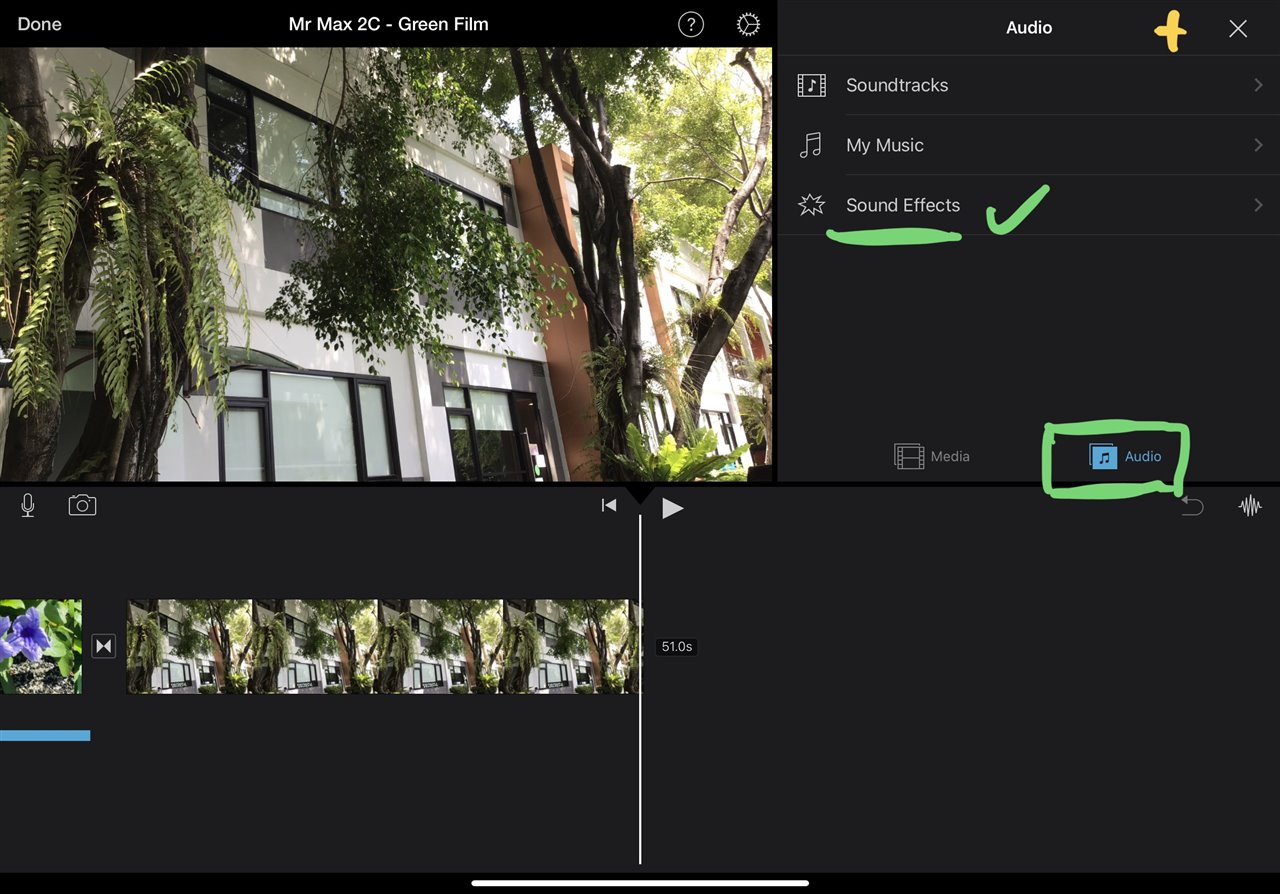Tap the project title Mr Max 2C - Green Film
The height and width of the screenshot is (894, 1280).
click(389, 24)
